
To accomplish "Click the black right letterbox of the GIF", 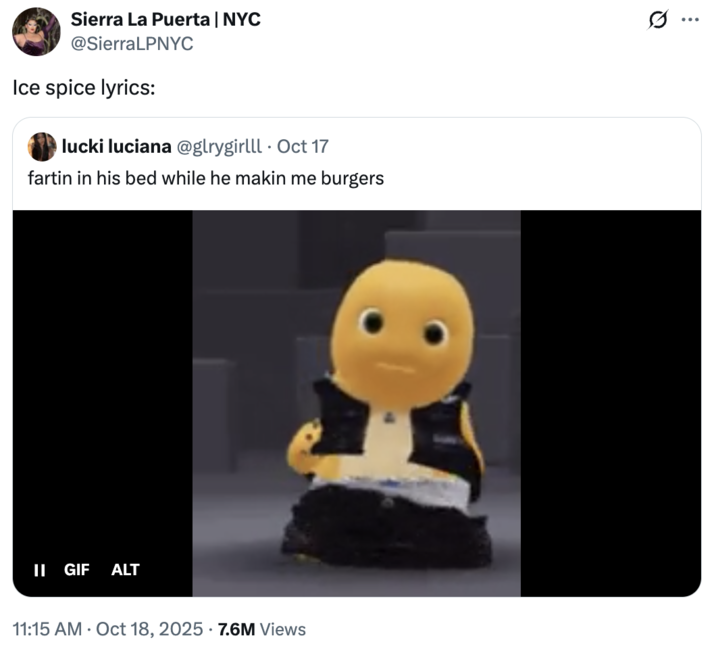I will [611, 403].
